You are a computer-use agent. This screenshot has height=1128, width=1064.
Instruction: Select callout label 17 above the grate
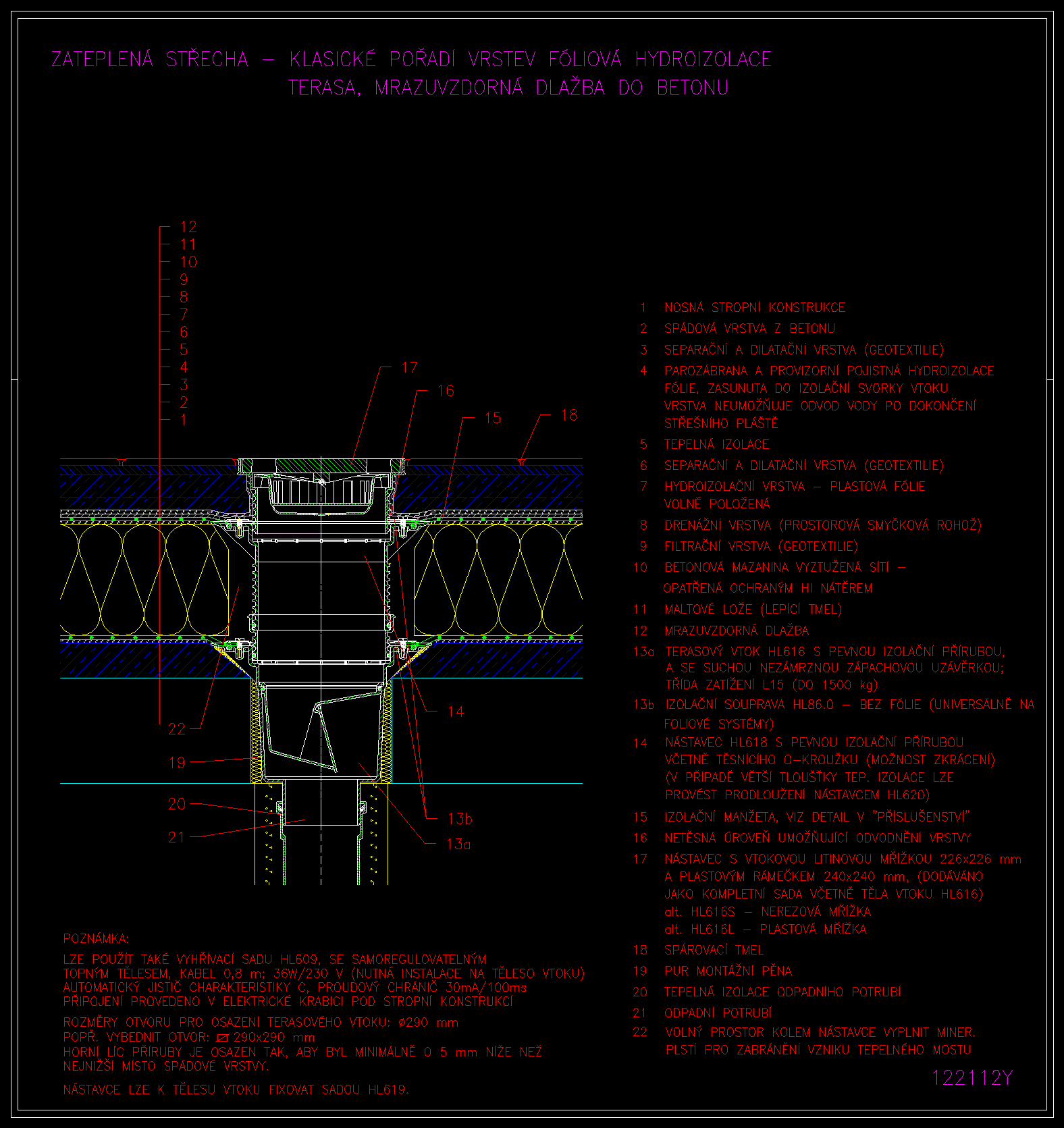[410, 367]
